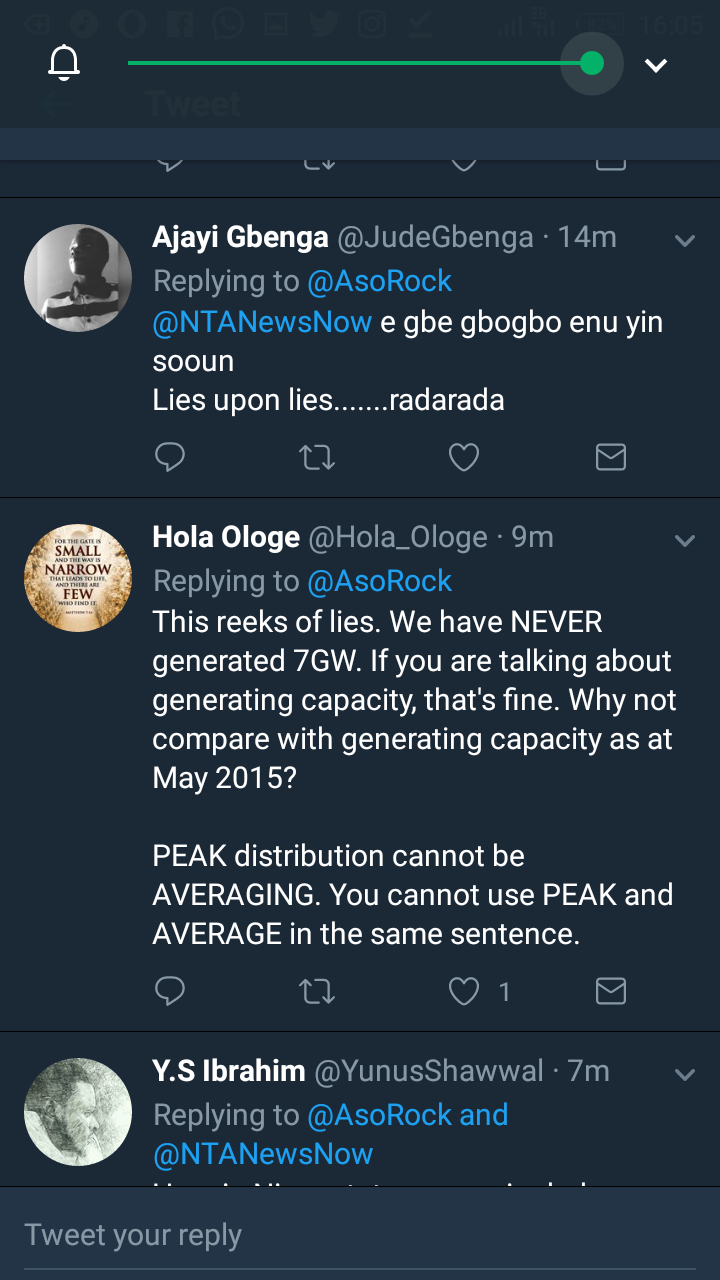Expand options arrow on Y.S Ibrahim's tweet
This screenshot has height=1280, width=720.
click(x=685, y=1075)
